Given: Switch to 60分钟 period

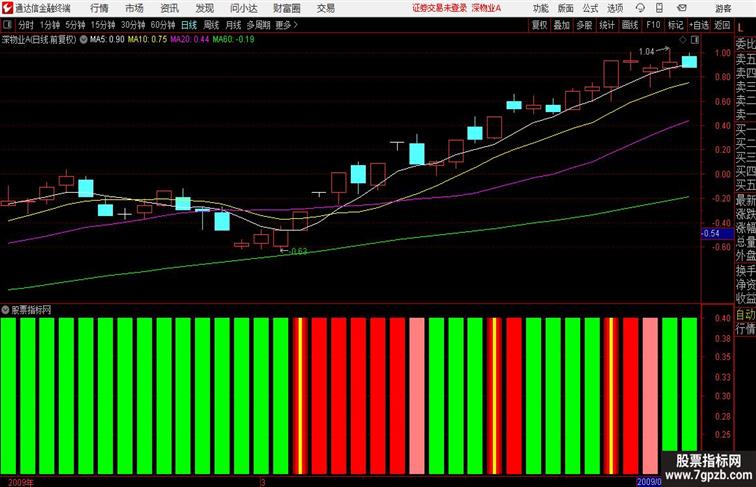Looking at the screenshot, I should click(x=163, y=25).
